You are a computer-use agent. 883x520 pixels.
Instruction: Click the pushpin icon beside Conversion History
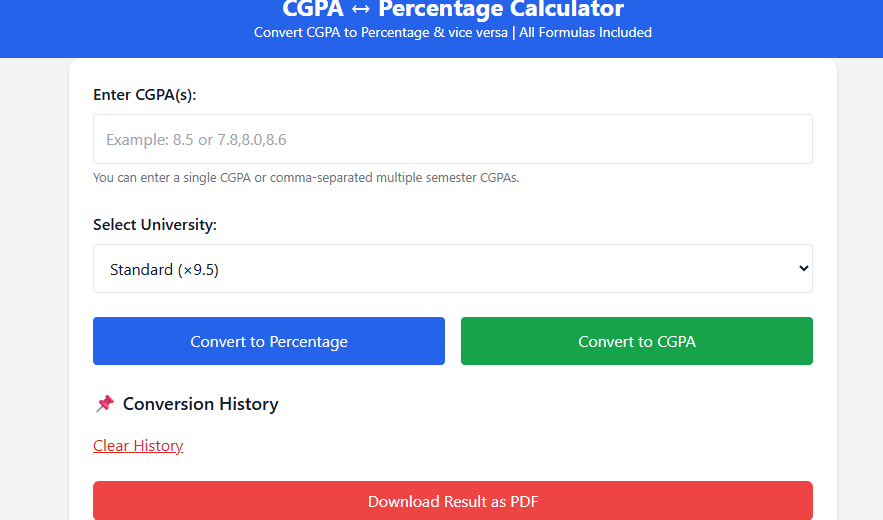(105, 403)
